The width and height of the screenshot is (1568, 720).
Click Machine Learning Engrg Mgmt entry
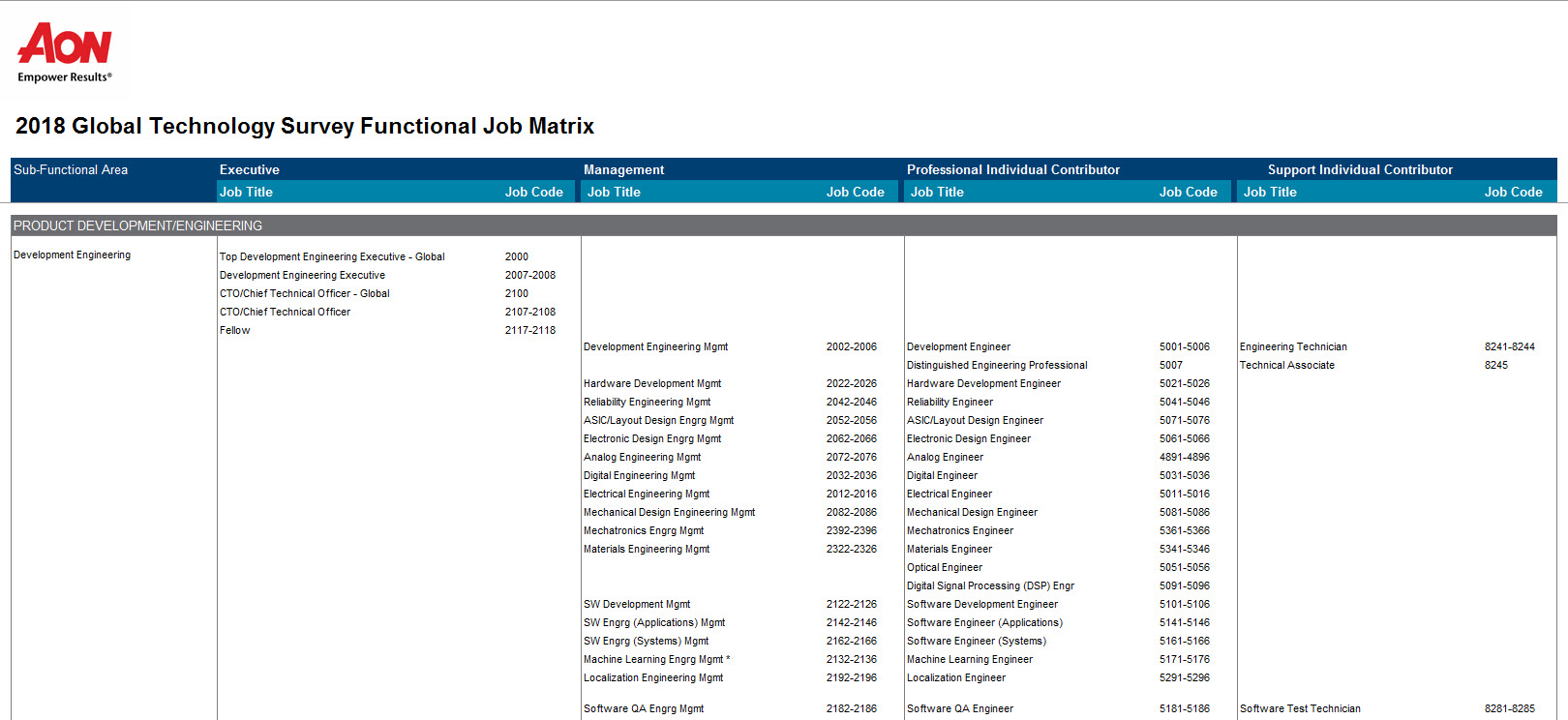pos(653,659)
